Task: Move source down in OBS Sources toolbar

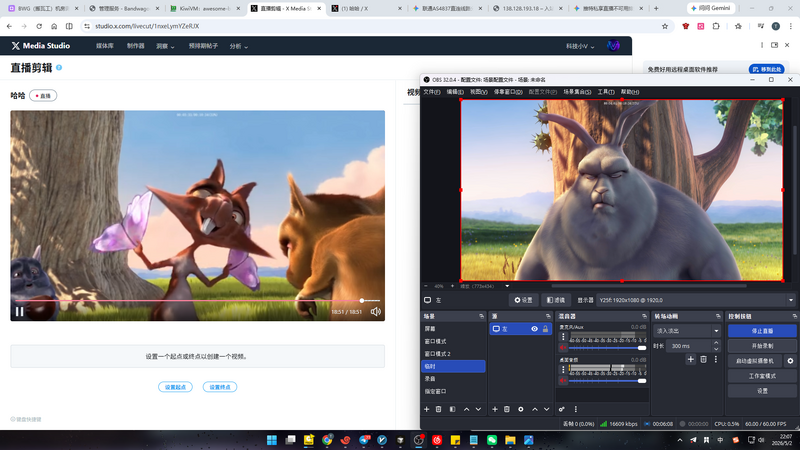Action: [x=546, y=409]
